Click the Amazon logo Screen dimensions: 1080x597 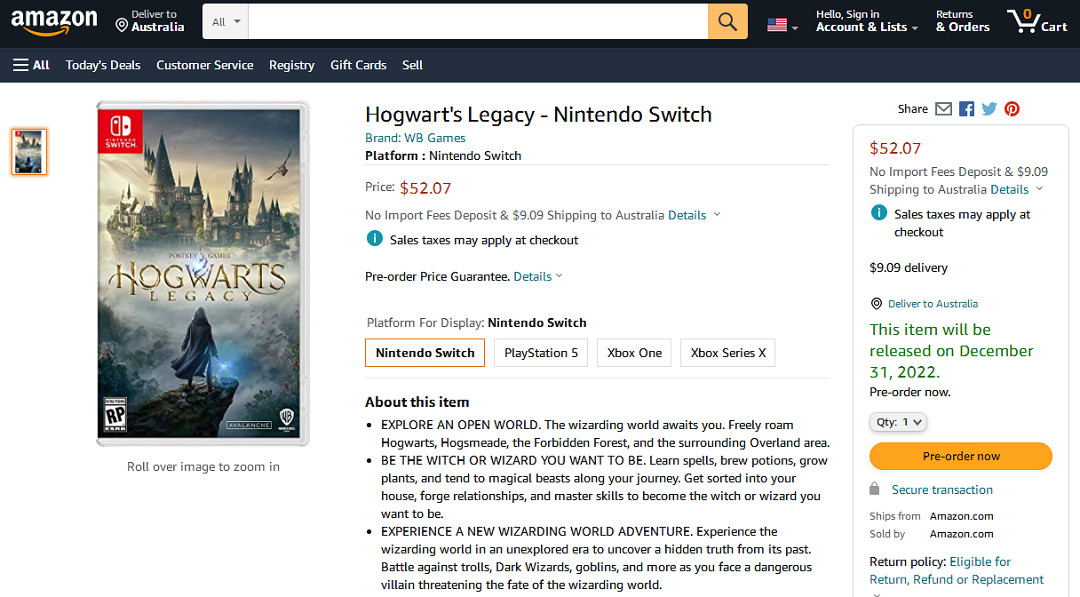coord(55,22)
